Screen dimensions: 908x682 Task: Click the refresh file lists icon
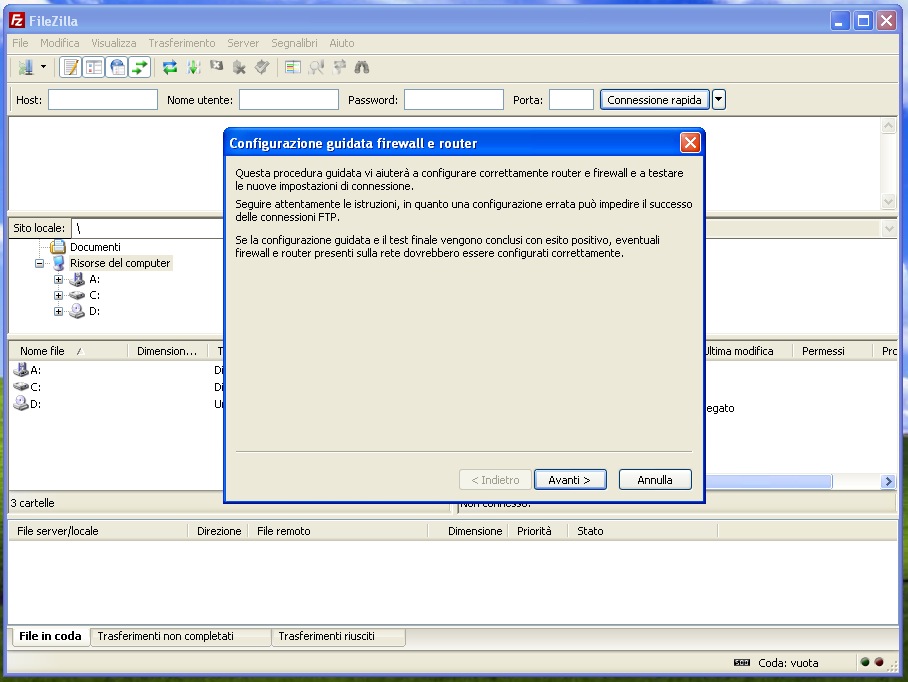tap(170, 67)
